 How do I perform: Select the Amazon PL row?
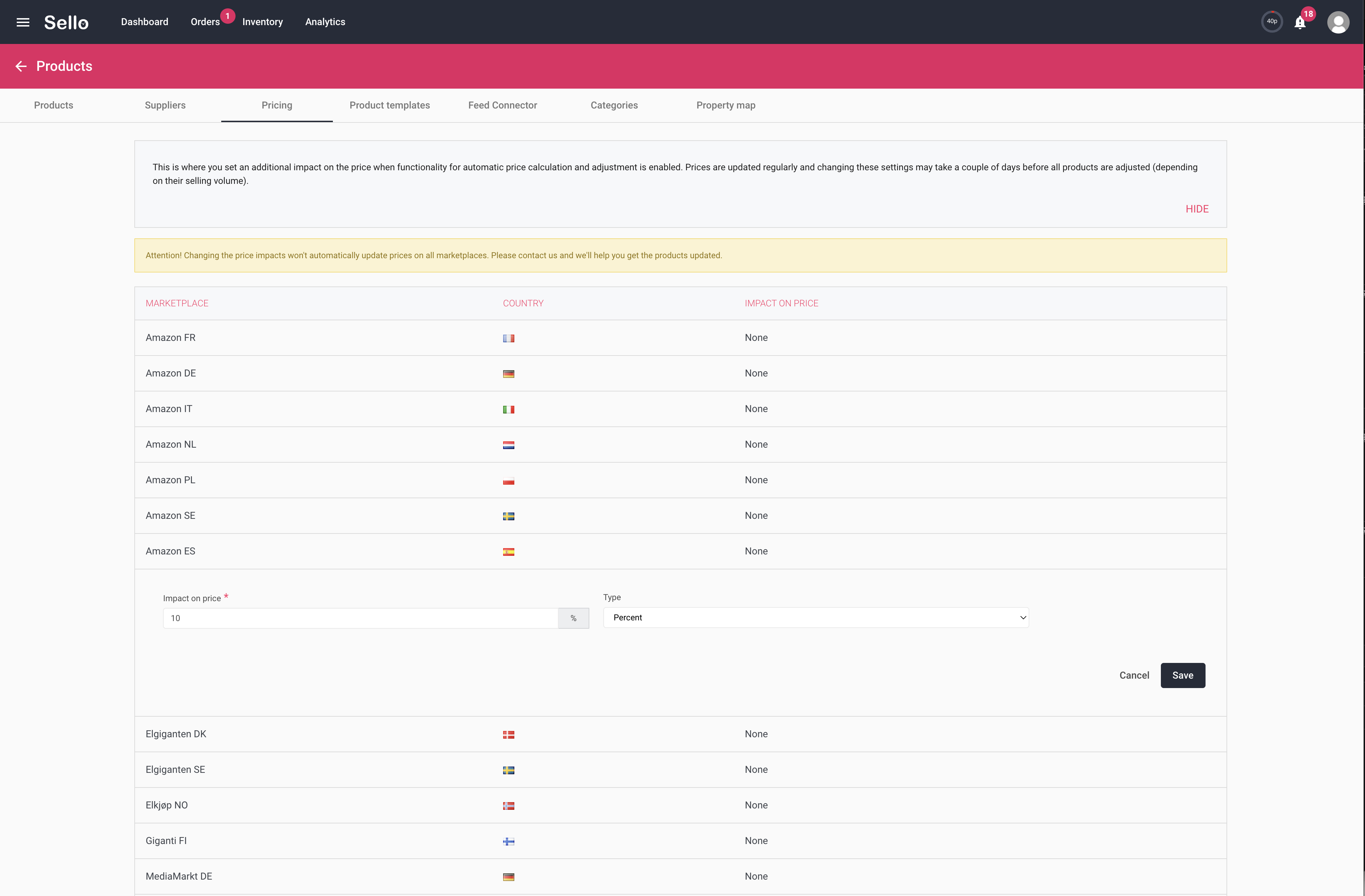click(680, 480)
